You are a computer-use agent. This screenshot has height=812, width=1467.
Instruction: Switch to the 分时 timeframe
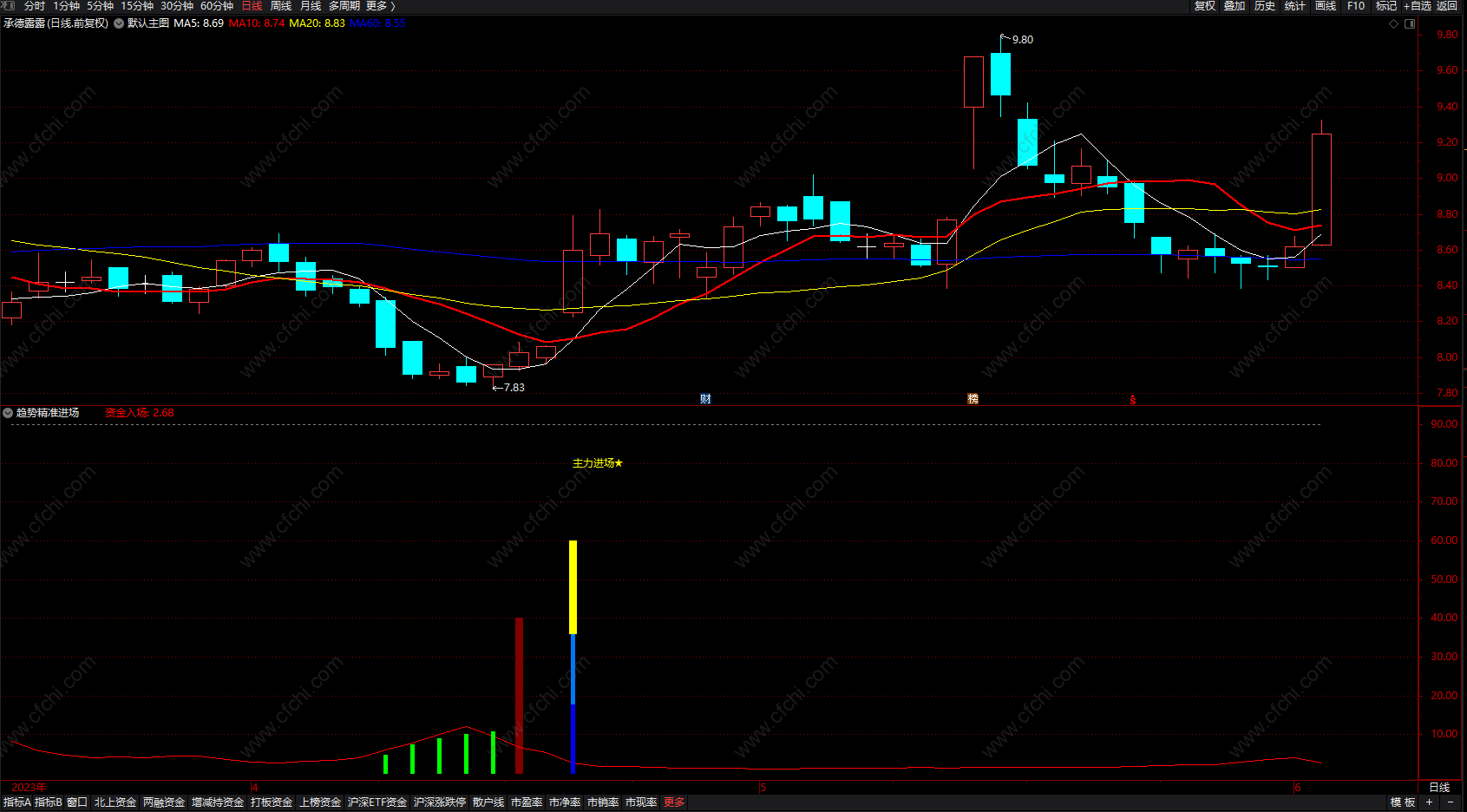click(x=35, y=6)
